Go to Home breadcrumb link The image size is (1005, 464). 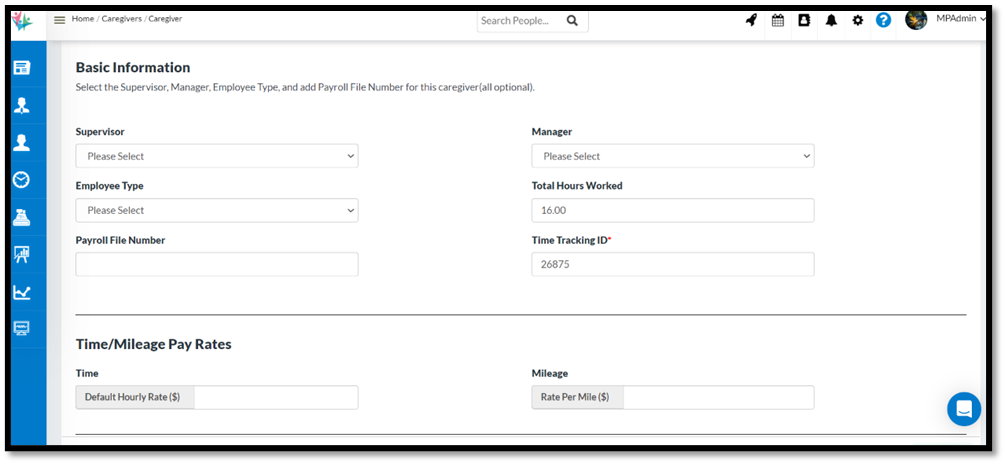82,19
